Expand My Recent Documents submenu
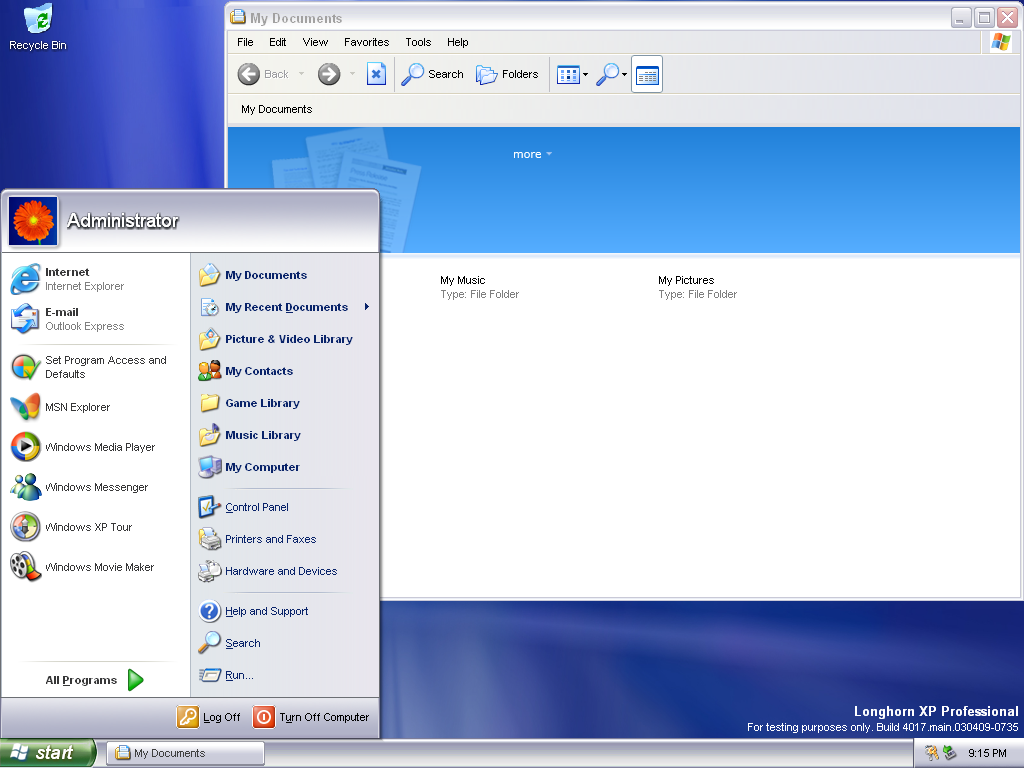This screenshot has height=768, width=1024. [285, 307]
